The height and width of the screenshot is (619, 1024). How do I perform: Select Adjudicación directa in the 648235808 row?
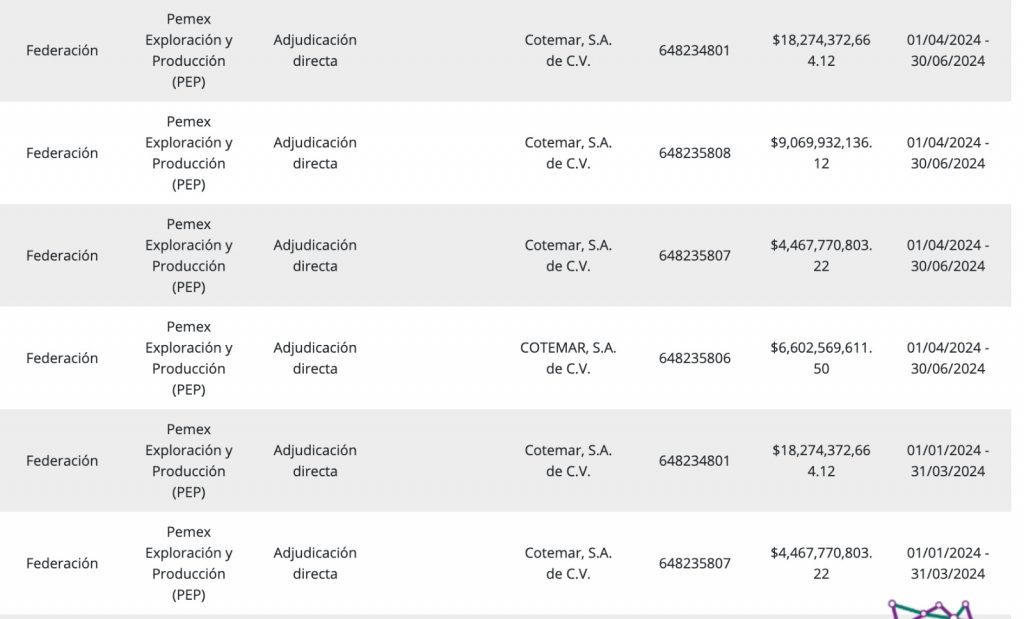click(x=315, y=153)
